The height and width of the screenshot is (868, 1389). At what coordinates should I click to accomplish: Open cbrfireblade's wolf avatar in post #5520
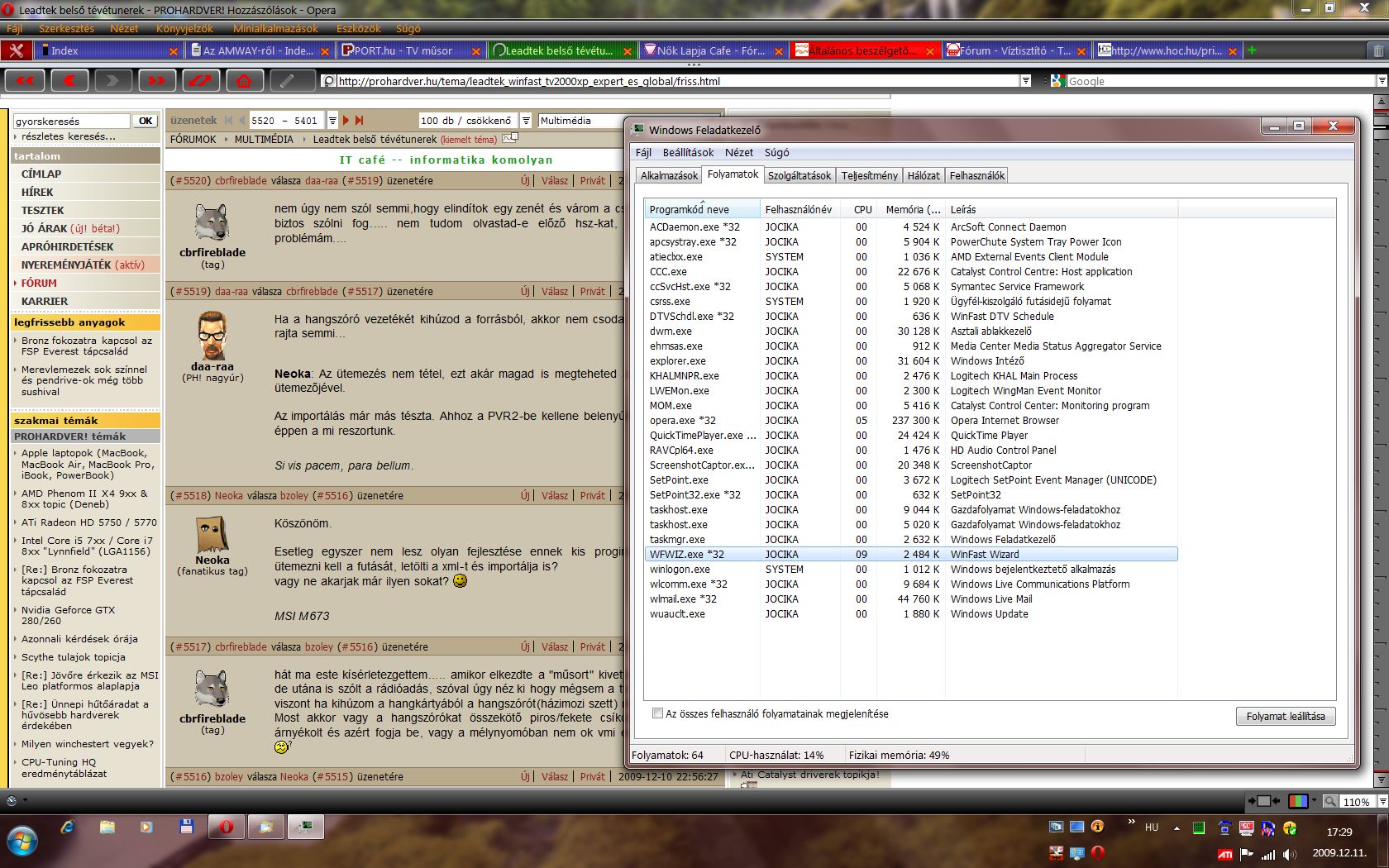212,222
